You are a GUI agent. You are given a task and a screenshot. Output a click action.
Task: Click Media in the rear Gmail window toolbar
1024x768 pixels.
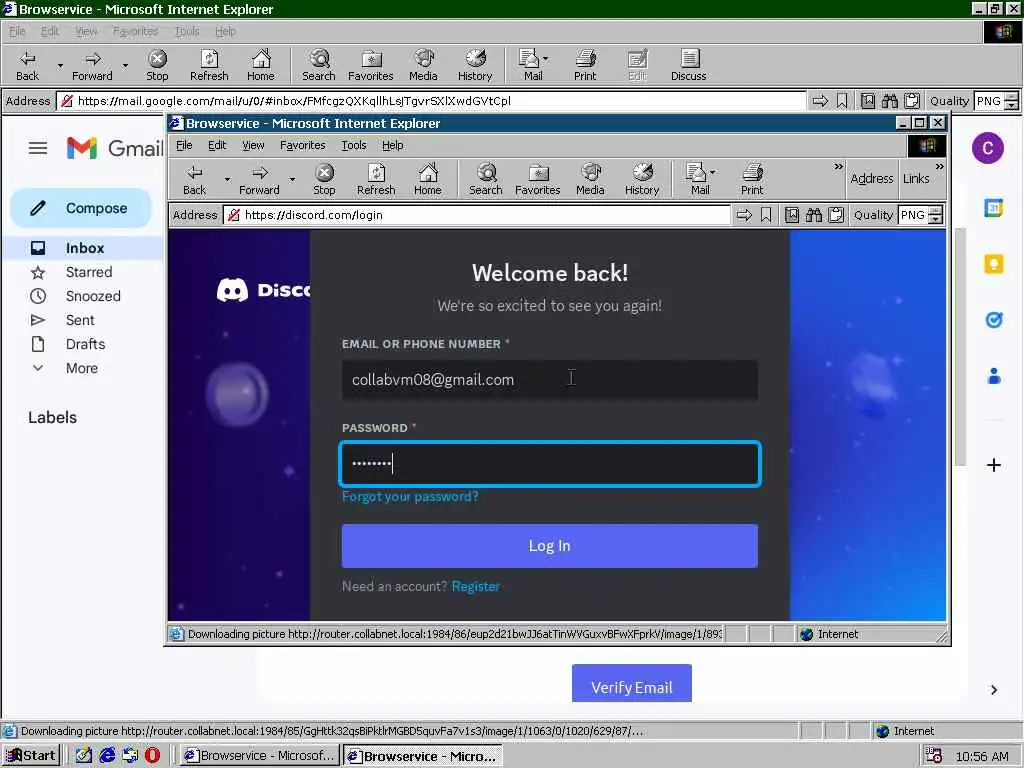[x=423, y=66]
